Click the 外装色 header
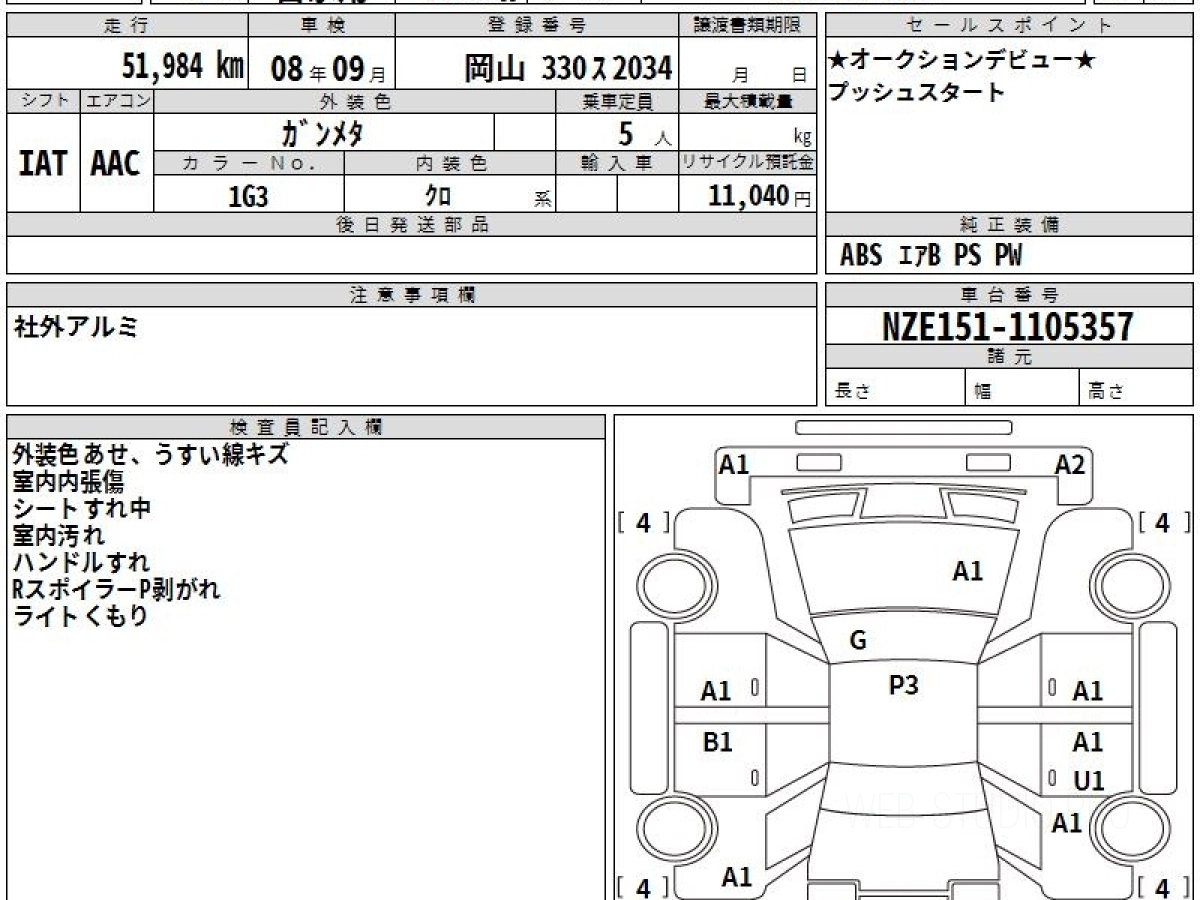1200x900 pixels. tap(355, 101)
